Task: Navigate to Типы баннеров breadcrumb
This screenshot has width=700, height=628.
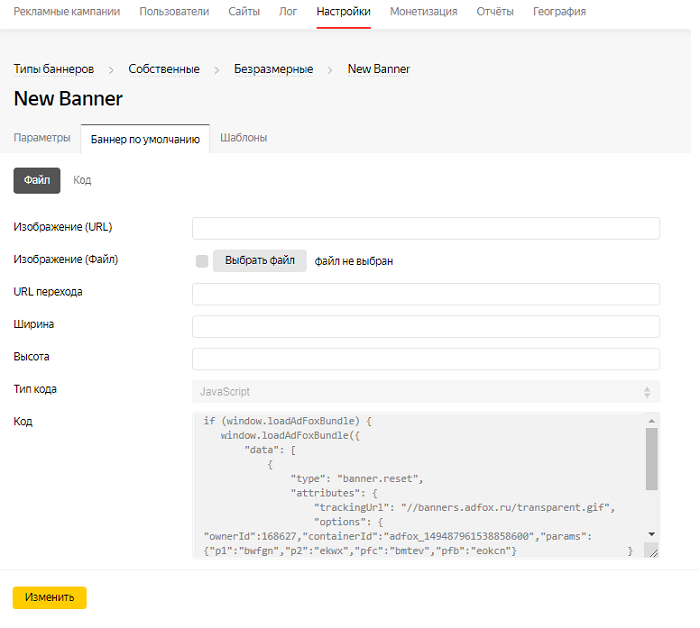Action: click(54, 69)
